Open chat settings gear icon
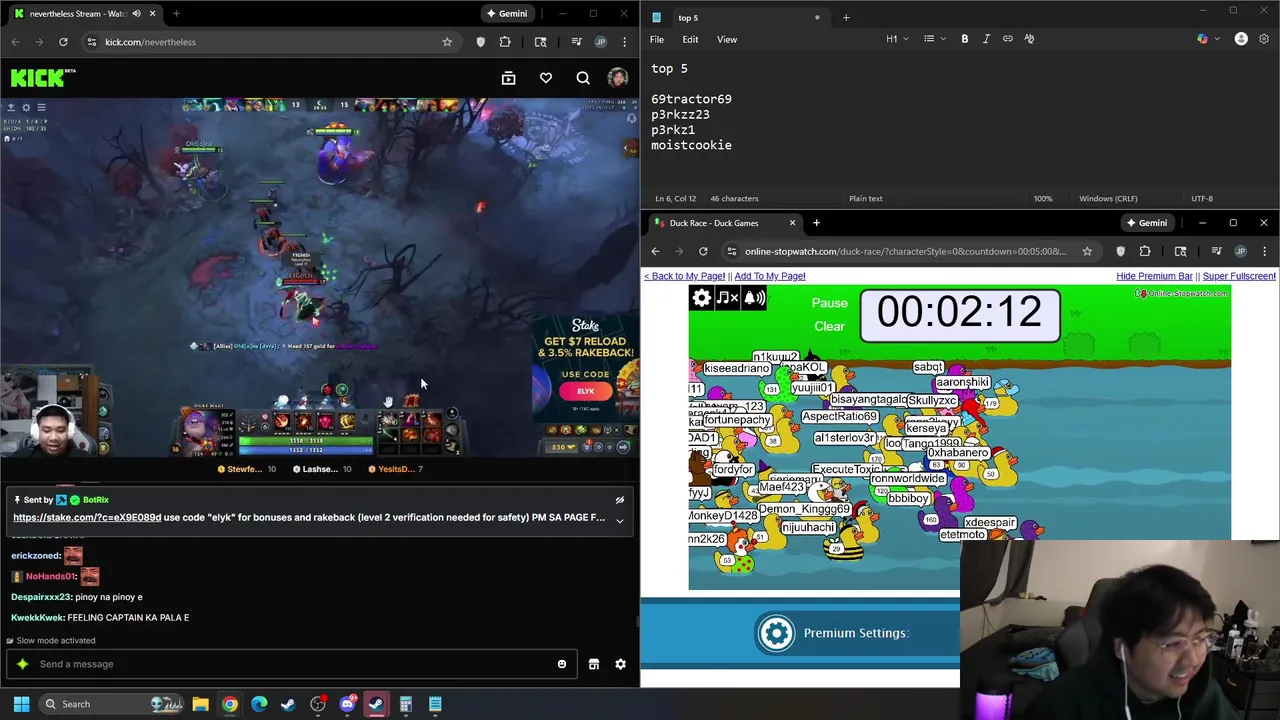 [620, 664]
